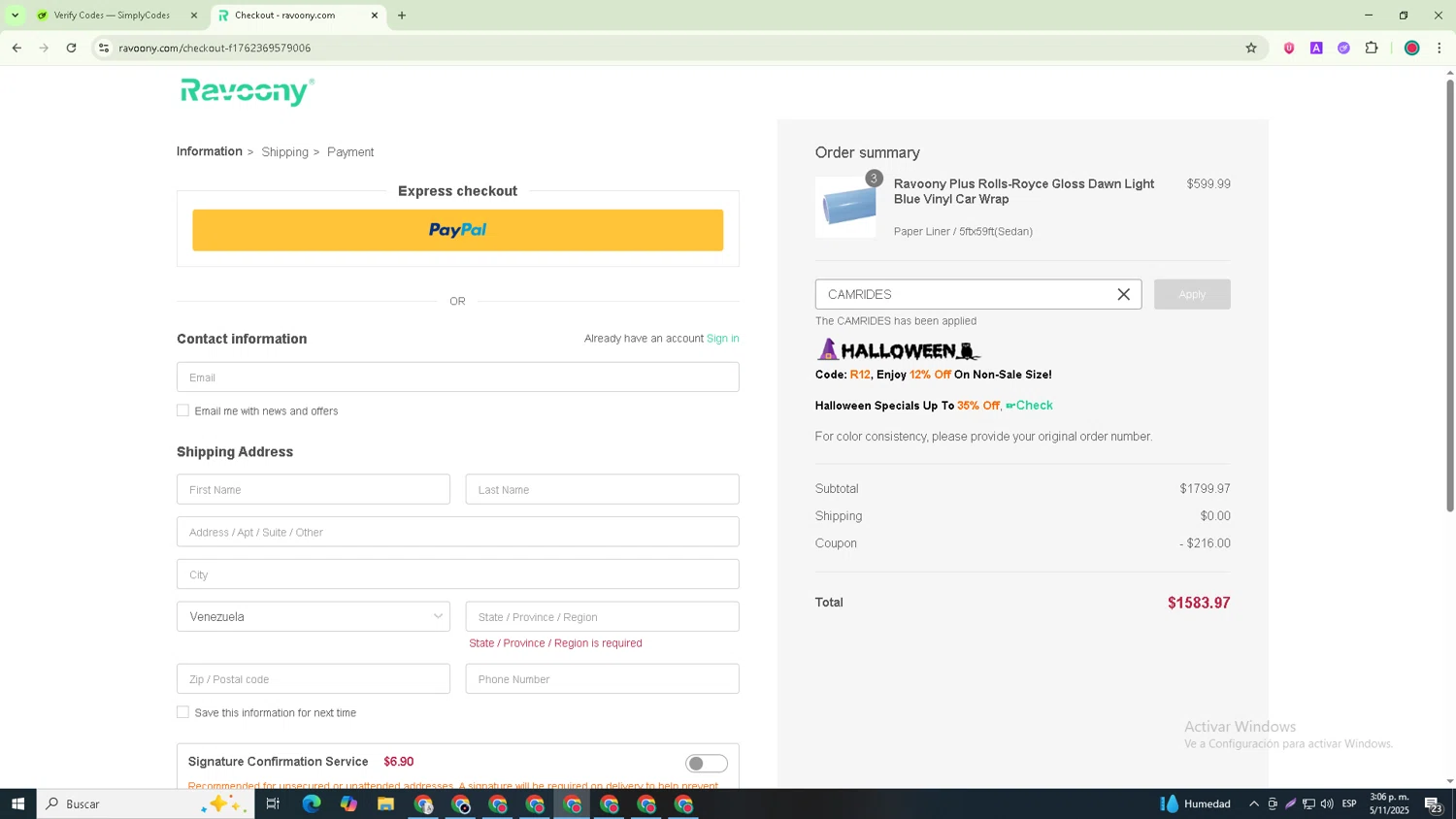Open the round purple link extension icon
Image resolution: width=1456 pixels, height=819 pixels.
coord(1343,48)
